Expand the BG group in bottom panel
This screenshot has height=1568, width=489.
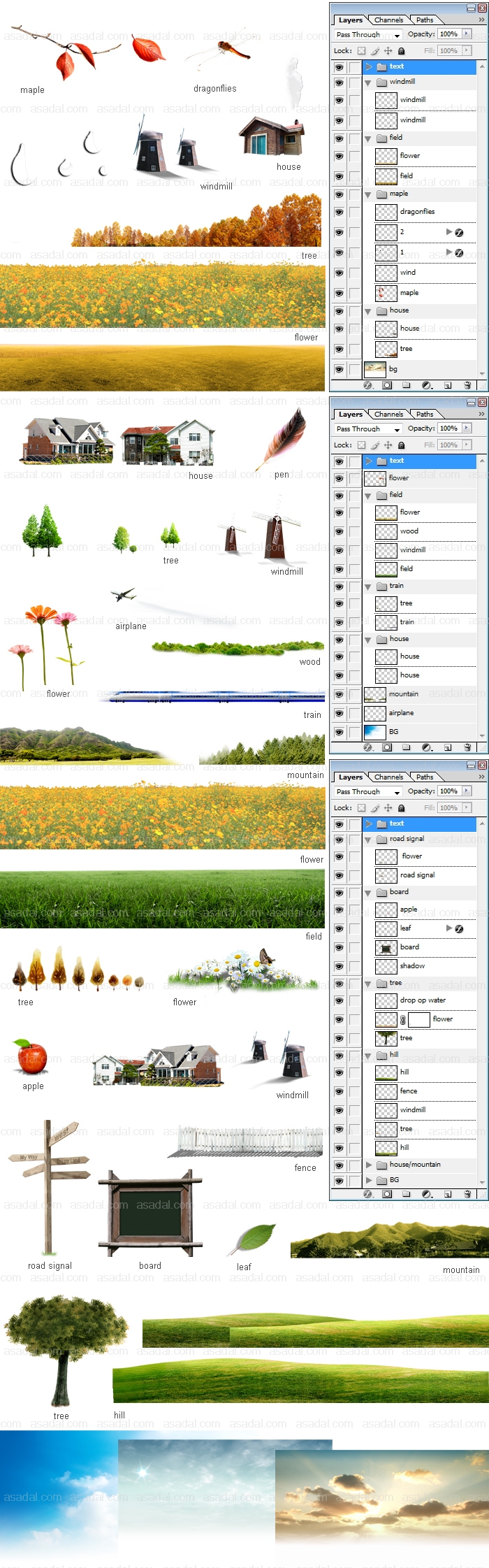tap(368, 1180)
